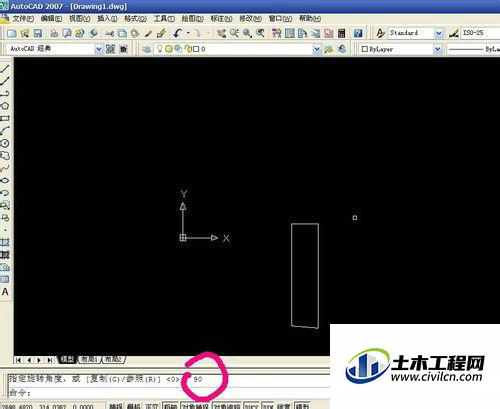The height and width of the screenshot is (409, 500).
Task: Select the Multiline Text tool
Action: tap(5, 292)
